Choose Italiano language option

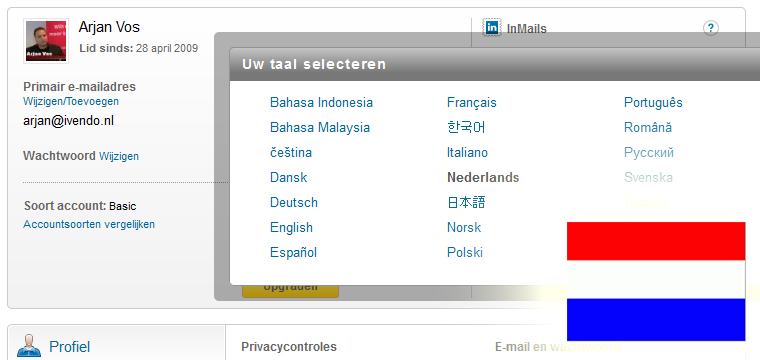467,153
